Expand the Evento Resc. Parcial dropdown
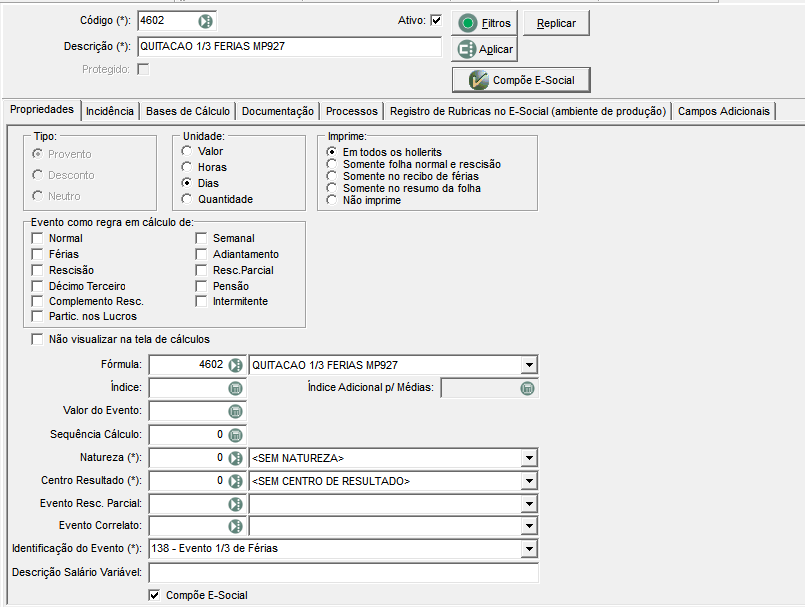 coord(529,504)
